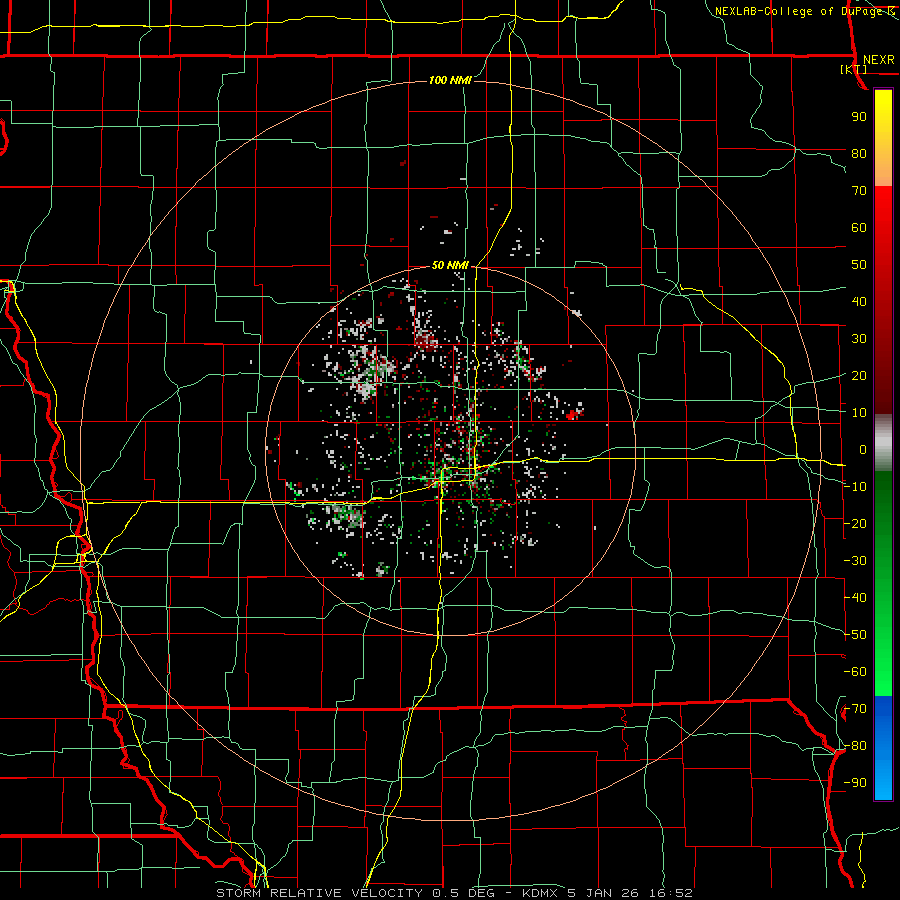This screenshot has width=900, height=900.
Task: Pick the bright red segment of the color scale
Action: [883, 212]
